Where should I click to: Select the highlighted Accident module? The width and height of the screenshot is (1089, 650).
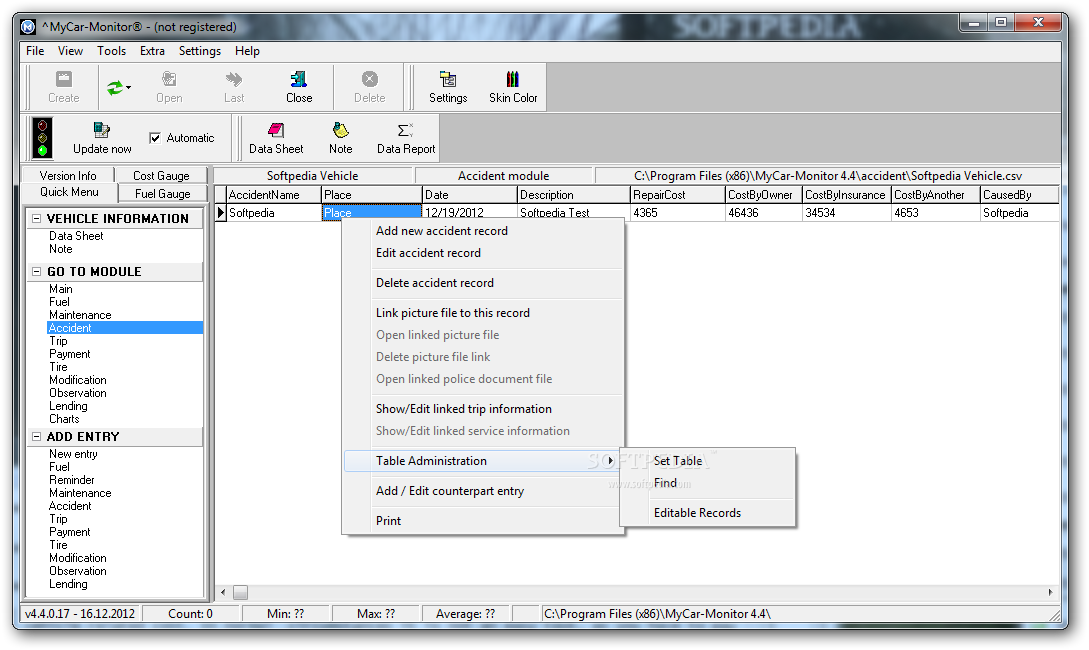125,328
